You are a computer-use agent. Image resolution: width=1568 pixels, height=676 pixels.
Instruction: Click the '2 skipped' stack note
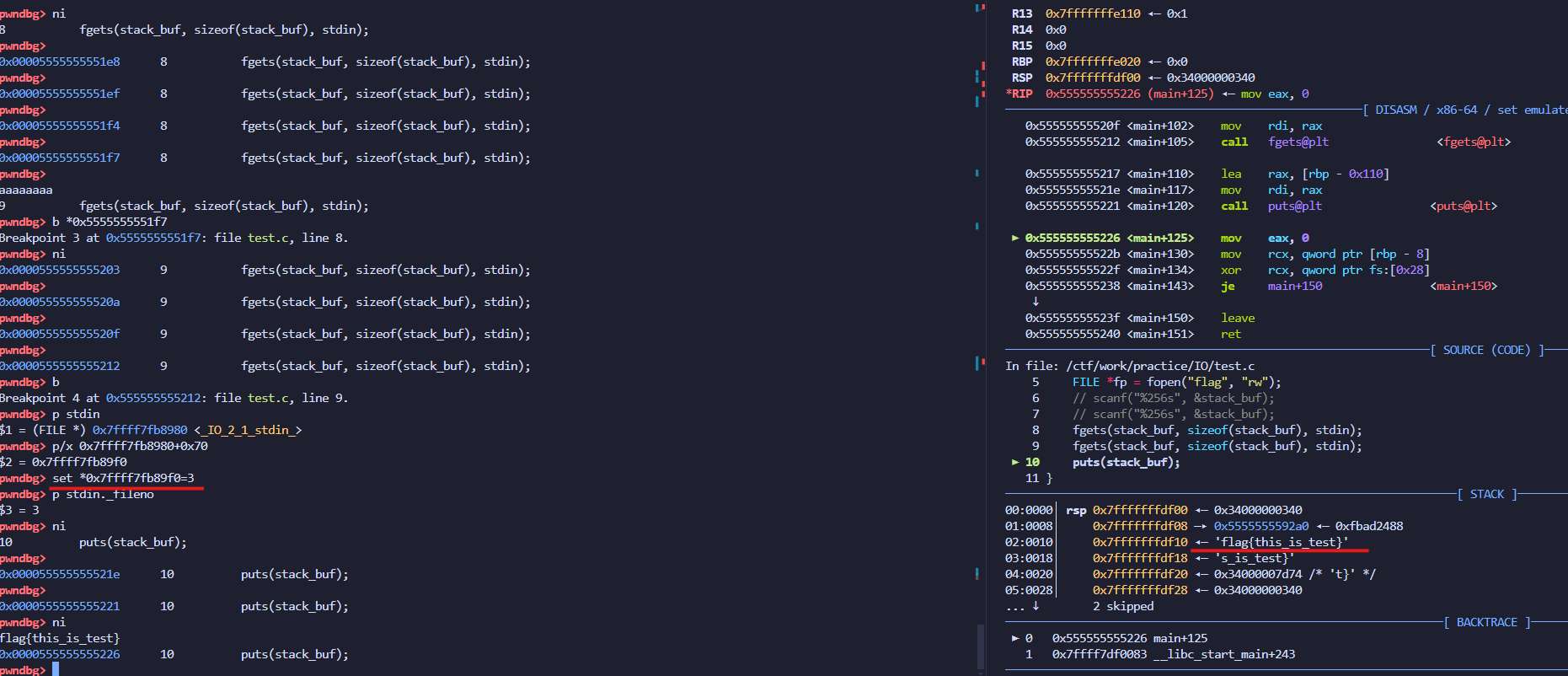pyautogui.click(x=1123, y=606)
